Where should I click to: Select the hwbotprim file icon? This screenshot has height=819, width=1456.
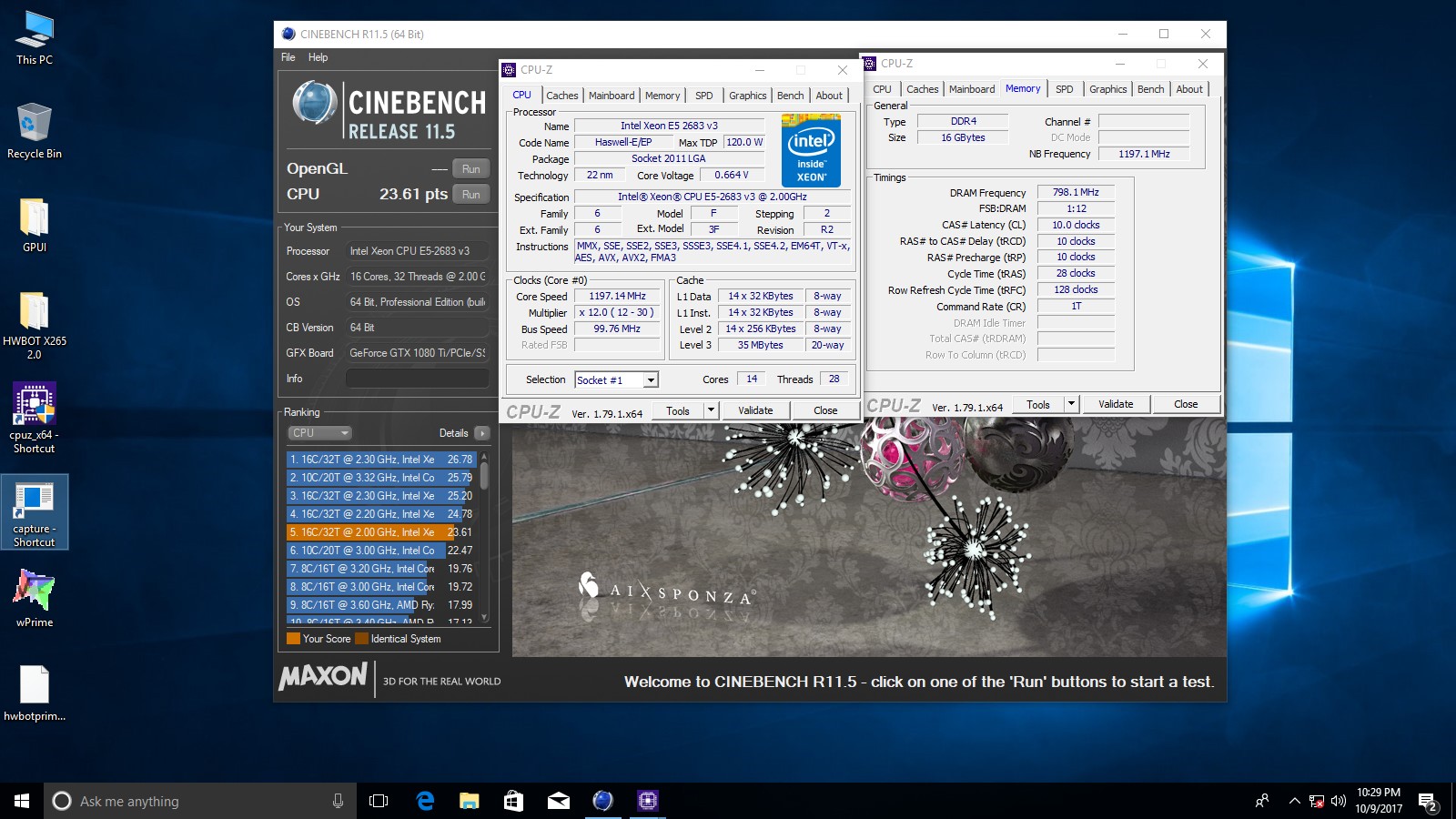tap(35, 693)
